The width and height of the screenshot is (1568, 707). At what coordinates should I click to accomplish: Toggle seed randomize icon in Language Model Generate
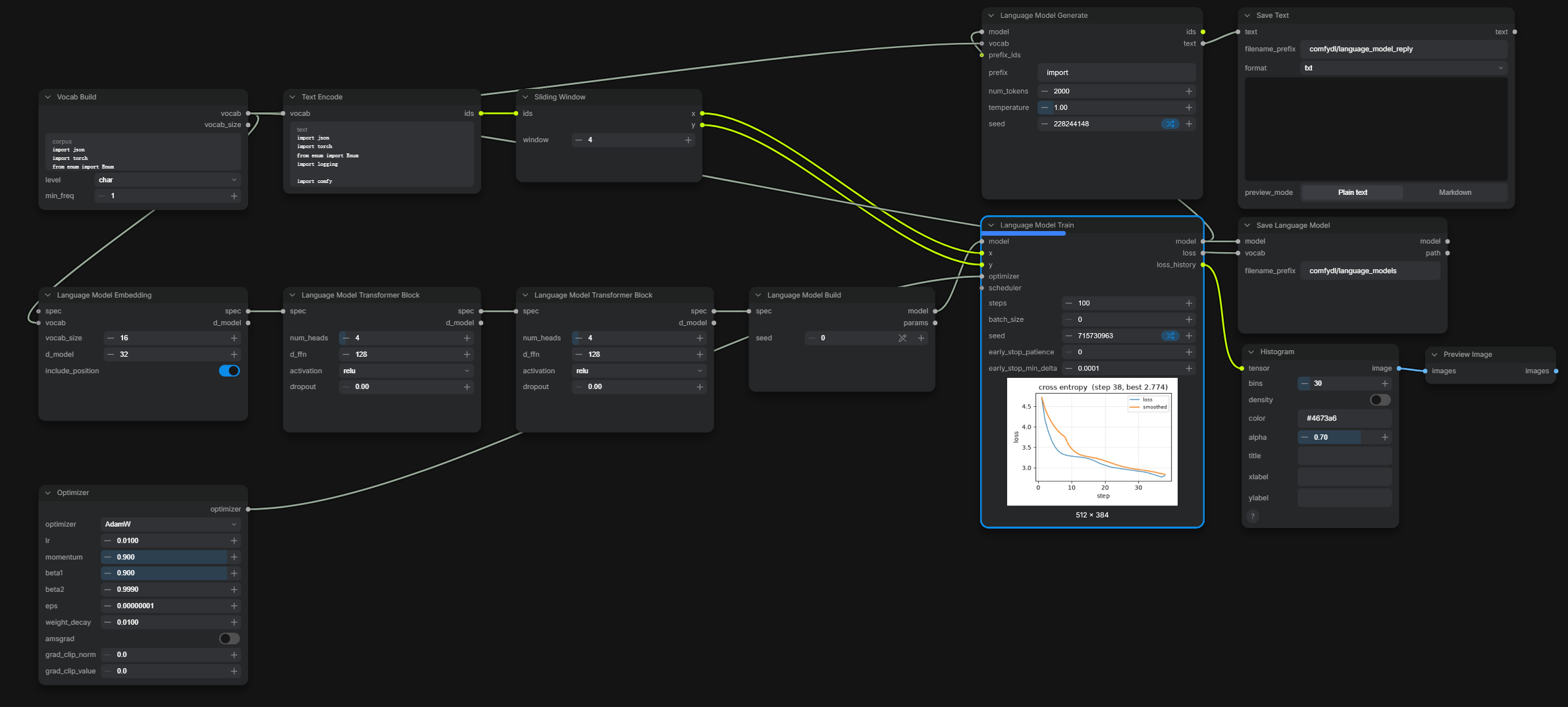click(x=1170, y=124)
